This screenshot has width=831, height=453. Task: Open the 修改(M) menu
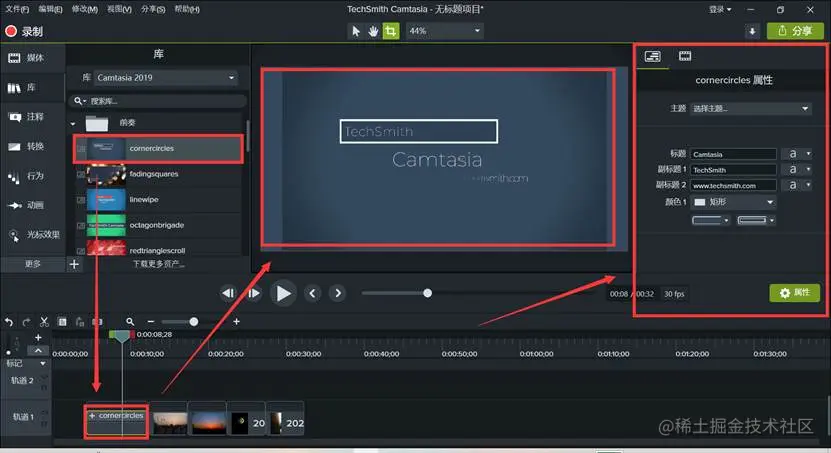tap(84, 9)
